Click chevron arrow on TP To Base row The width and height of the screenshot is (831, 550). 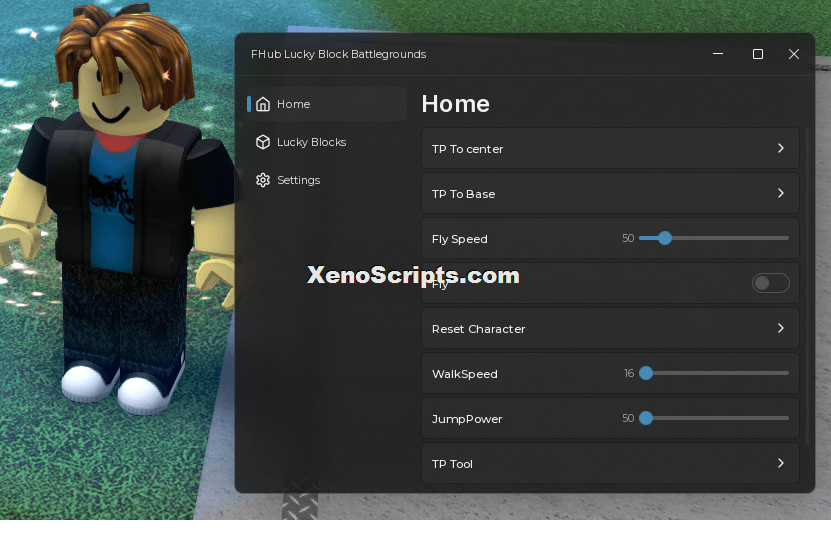(781, 193)
